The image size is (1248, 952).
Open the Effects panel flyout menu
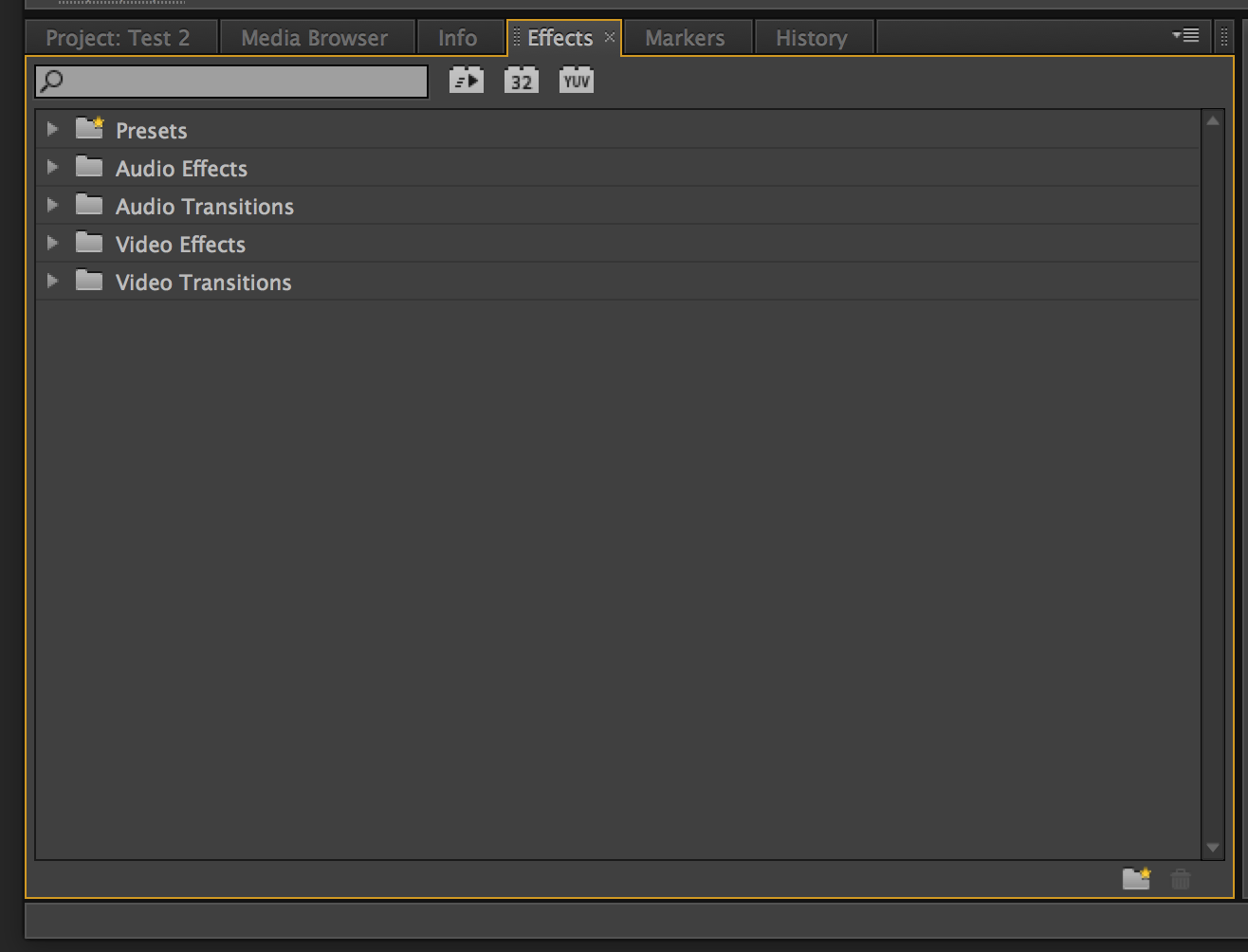[1185, 36]
